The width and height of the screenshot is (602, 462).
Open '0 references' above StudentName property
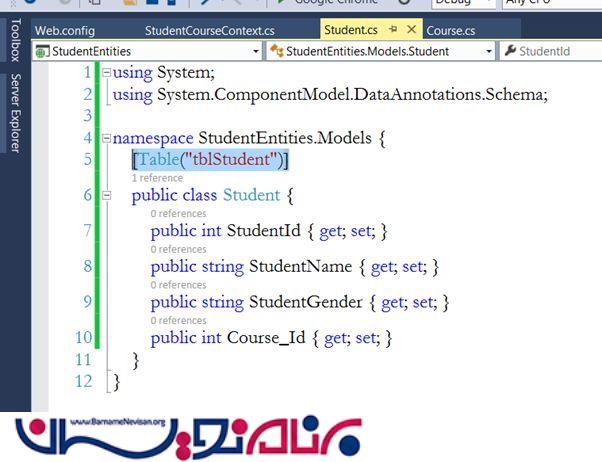point(178,249)
